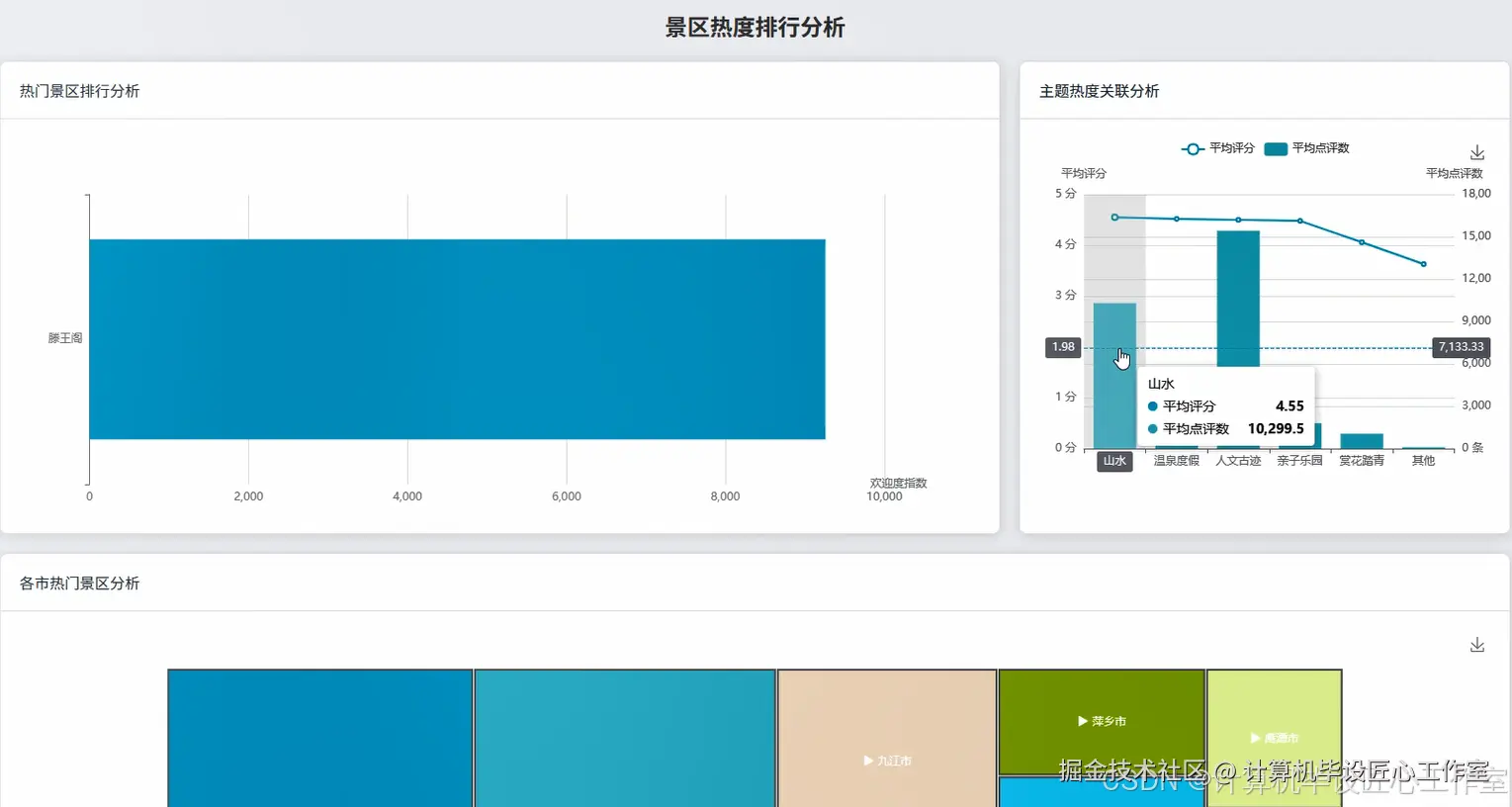The image size is (1512, 807).
Task: Click the 热门景区排行分析 panel title
Action: (x=80, y=91)
